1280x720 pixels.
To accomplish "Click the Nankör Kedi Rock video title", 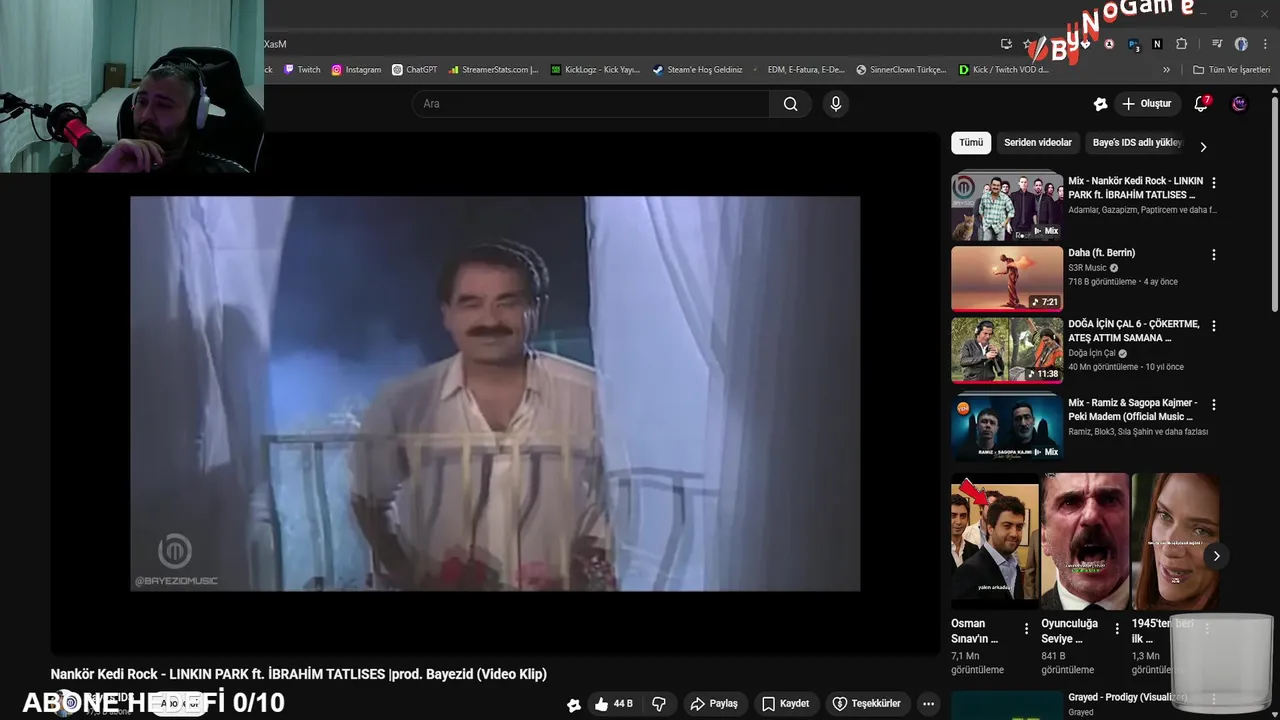I will tap(299, 674).
